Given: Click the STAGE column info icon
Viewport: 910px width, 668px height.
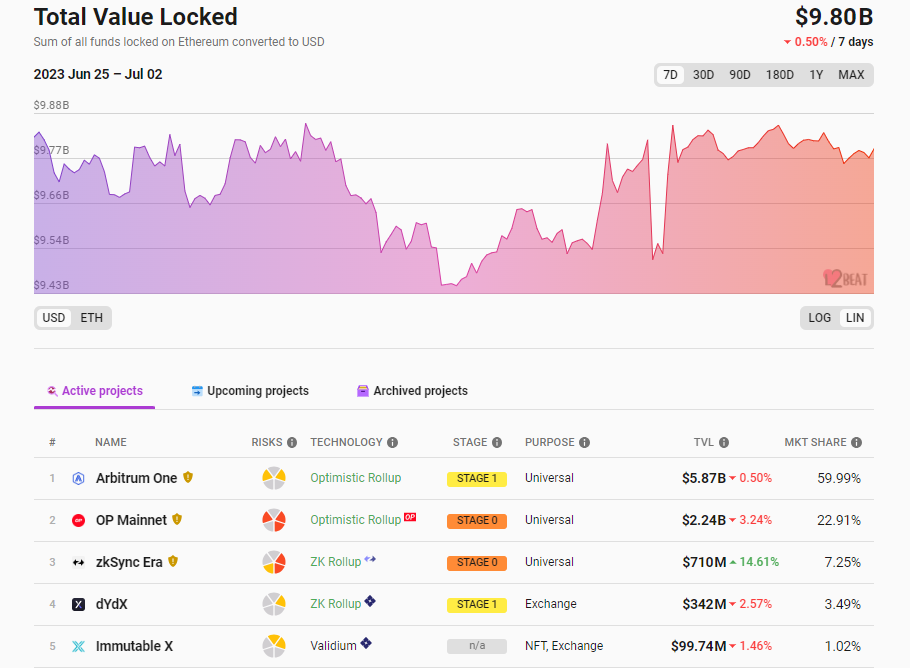Looking at the screenshot, I should coord(496,442).
